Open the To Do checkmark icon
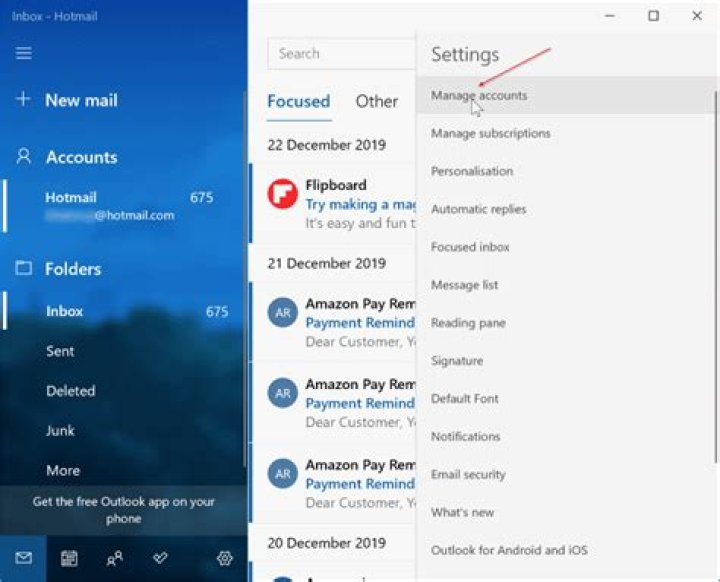 pyautogui.click(x=160, y=559)
